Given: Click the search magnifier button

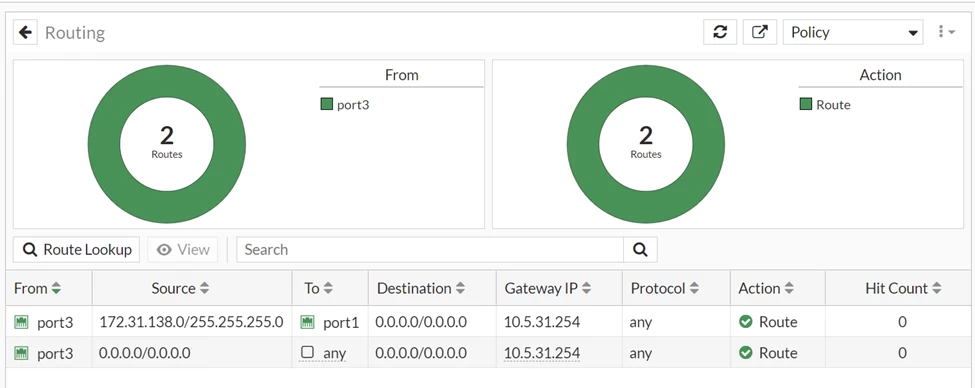Looking at the screenshot, I should pos(640,249).
